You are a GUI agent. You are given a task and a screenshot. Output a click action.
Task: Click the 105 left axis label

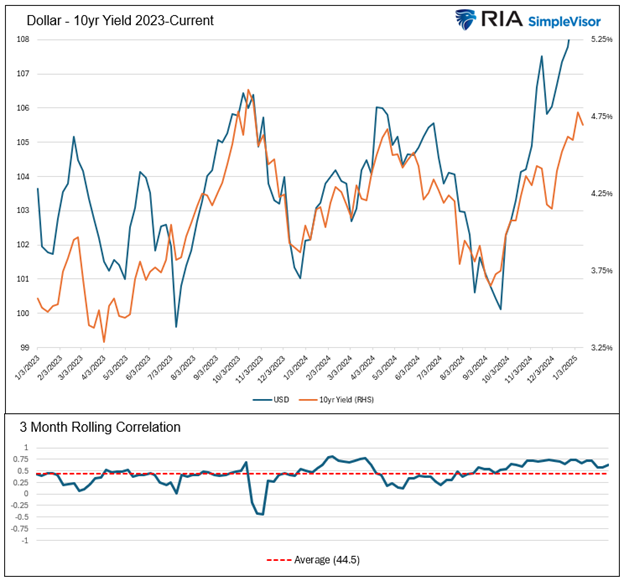23,142
